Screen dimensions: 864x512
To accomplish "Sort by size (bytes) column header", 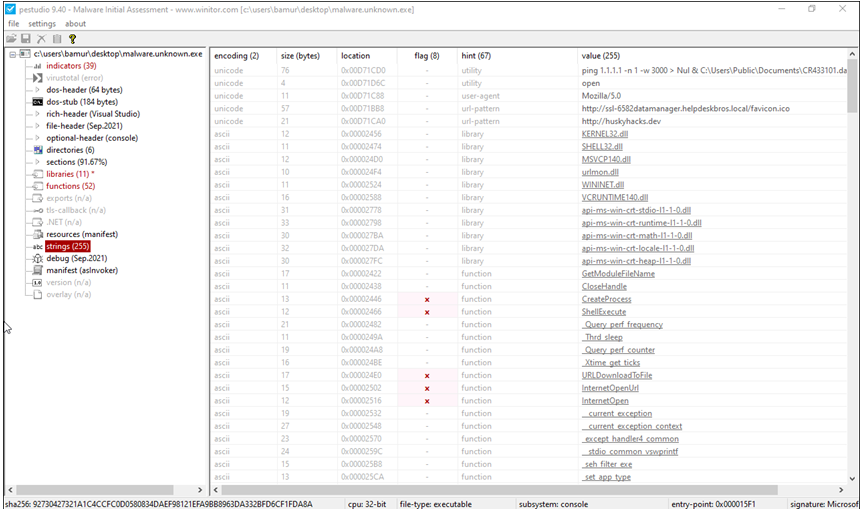I will pos(300,56).
